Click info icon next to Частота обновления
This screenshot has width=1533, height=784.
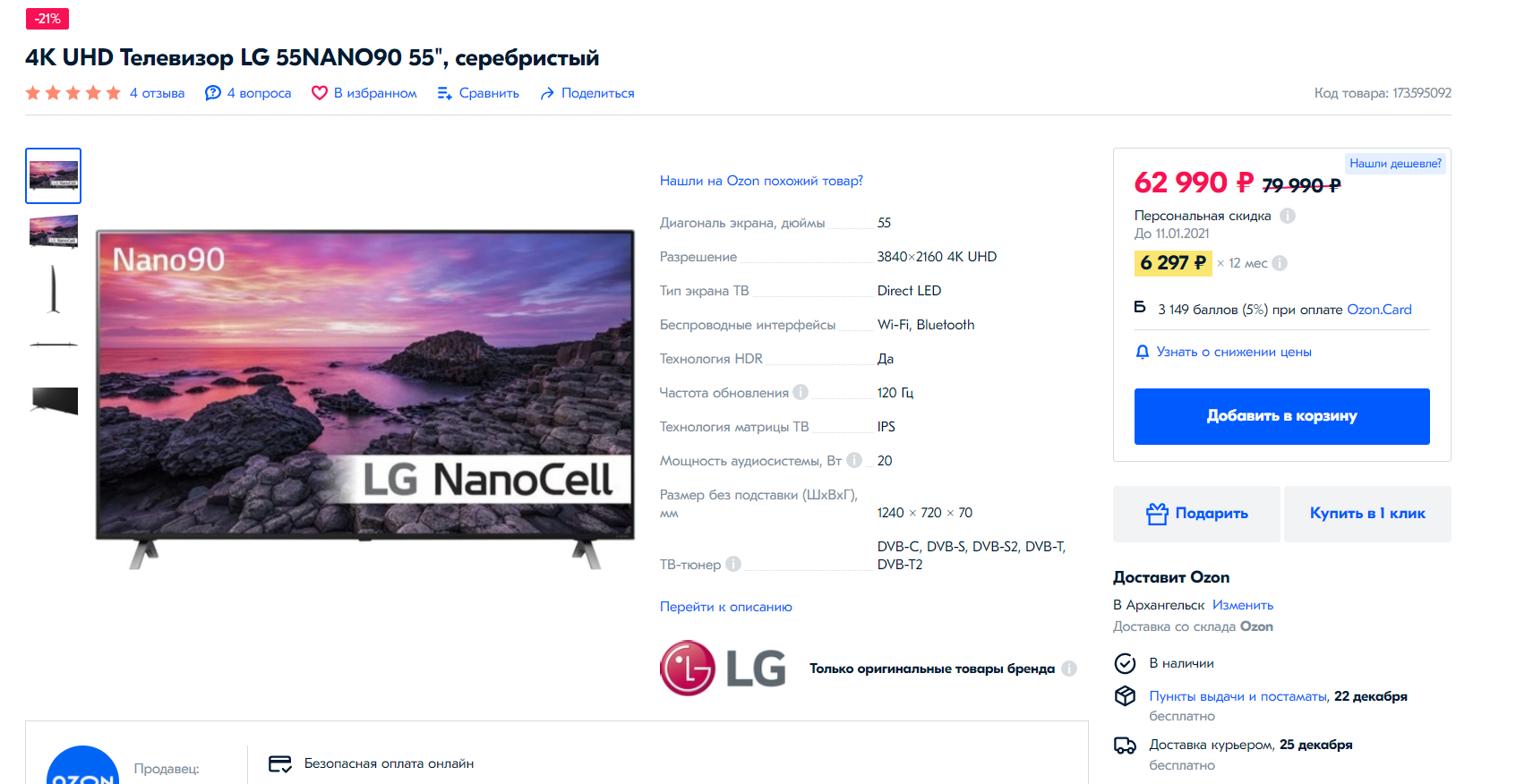[801, 392]
